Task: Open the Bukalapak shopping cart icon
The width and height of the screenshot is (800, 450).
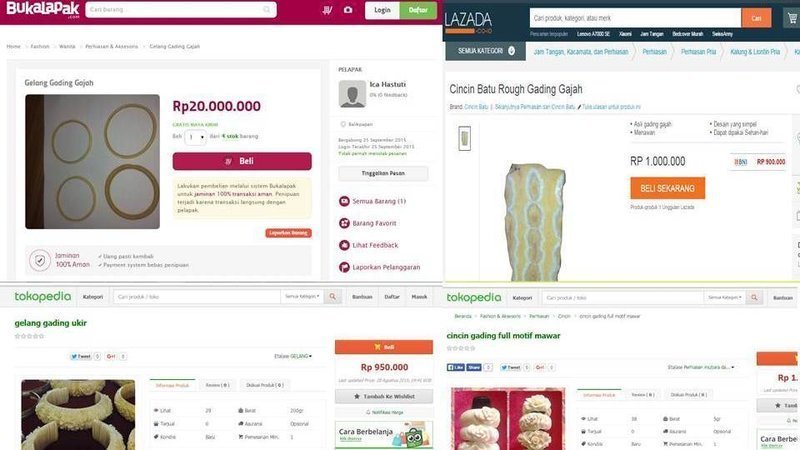Action: click(x=328, y=10)
